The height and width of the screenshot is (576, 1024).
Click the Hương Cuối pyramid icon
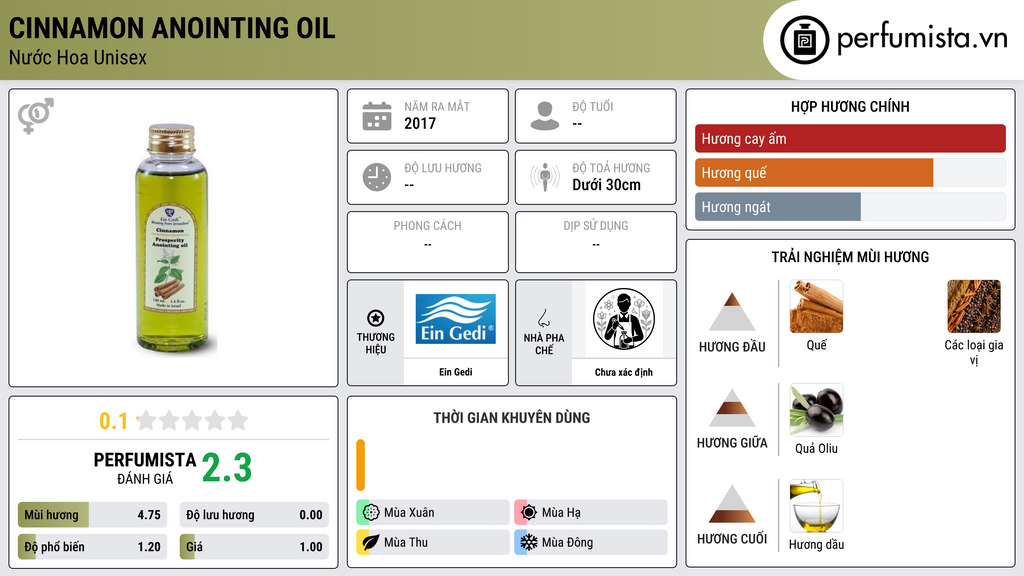coord(732,504)
